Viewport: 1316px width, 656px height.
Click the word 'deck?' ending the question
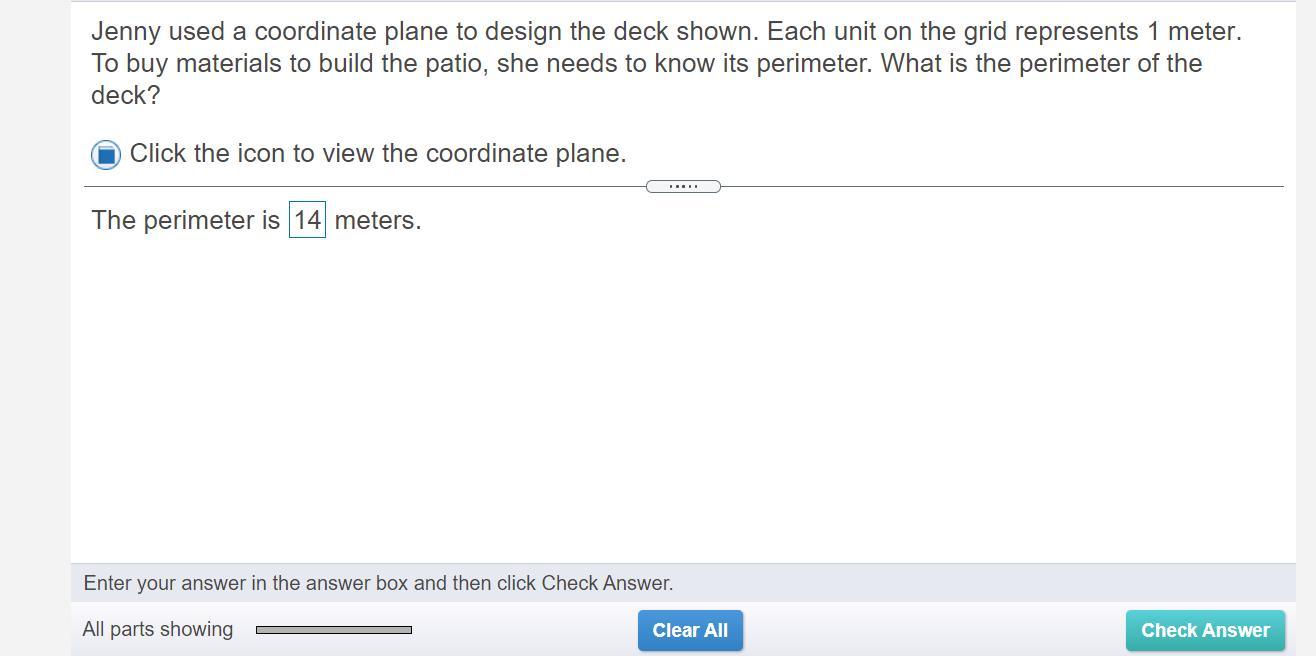coord(125,96)
